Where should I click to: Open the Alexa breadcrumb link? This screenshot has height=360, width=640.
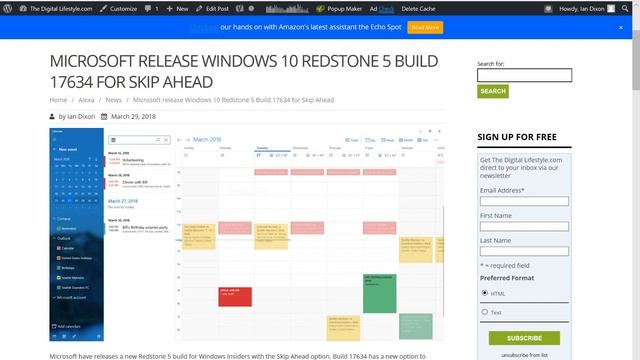[86, 100]
